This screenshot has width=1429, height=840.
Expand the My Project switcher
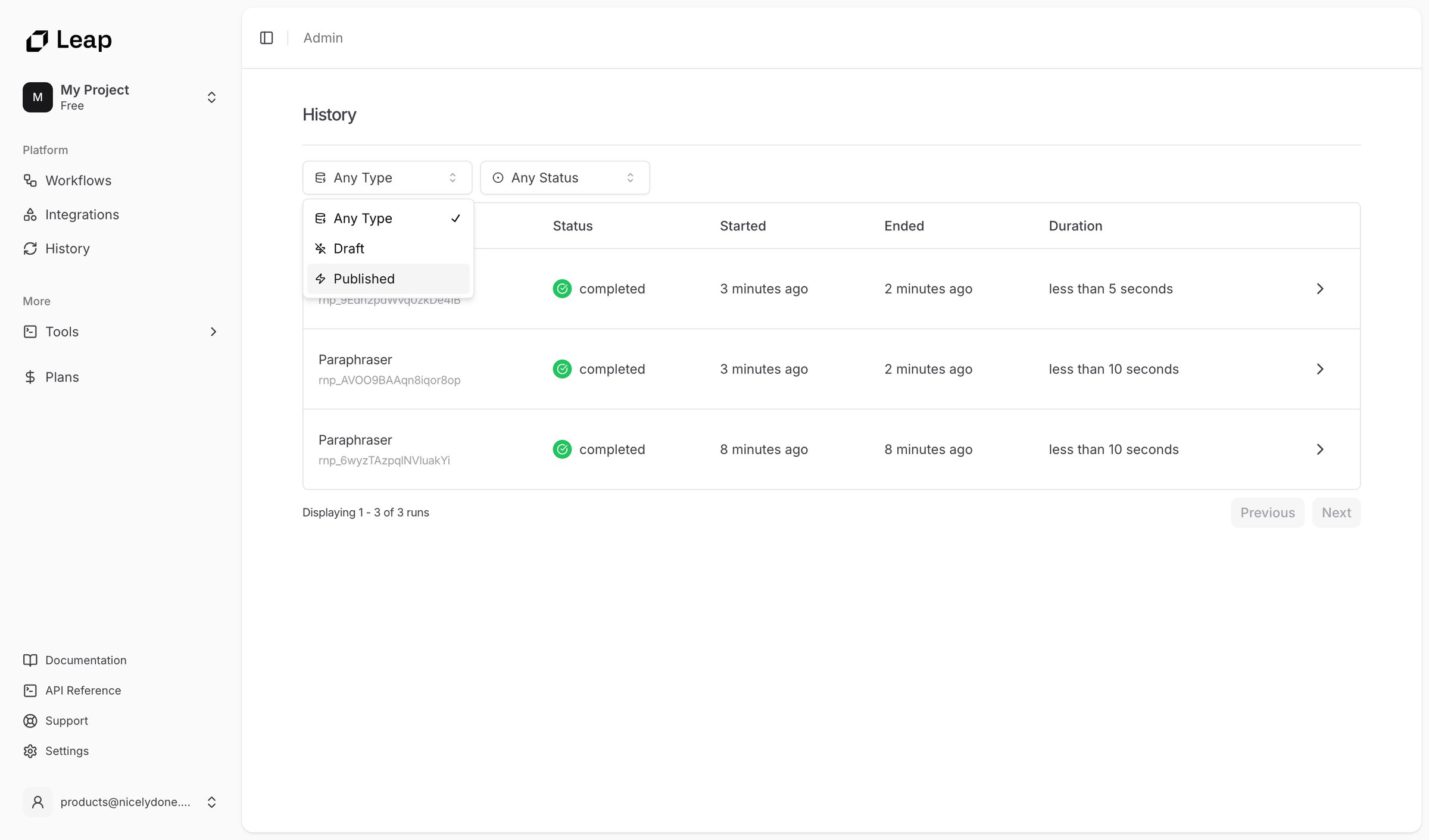[211, 97]
